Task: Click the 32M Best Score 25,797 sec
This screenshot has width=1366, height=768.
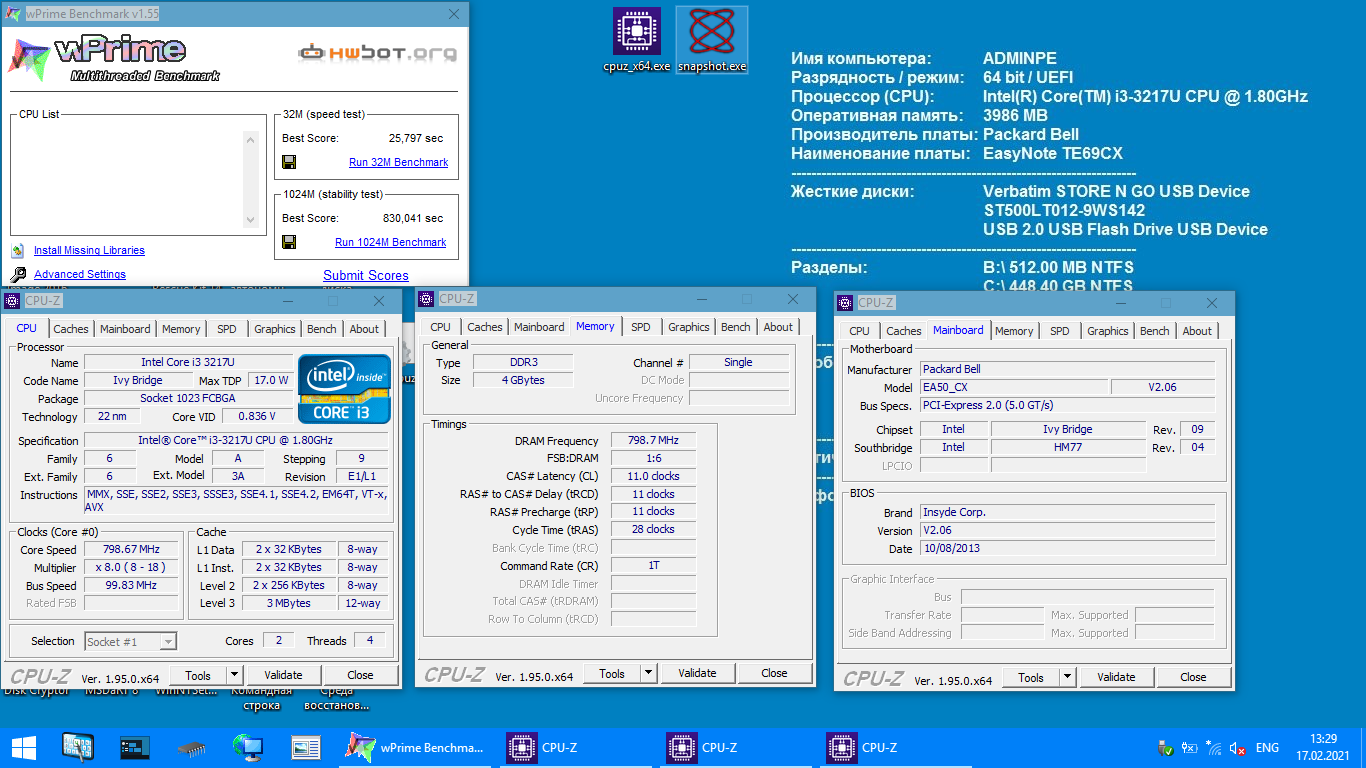Action: tap(415, 138)
